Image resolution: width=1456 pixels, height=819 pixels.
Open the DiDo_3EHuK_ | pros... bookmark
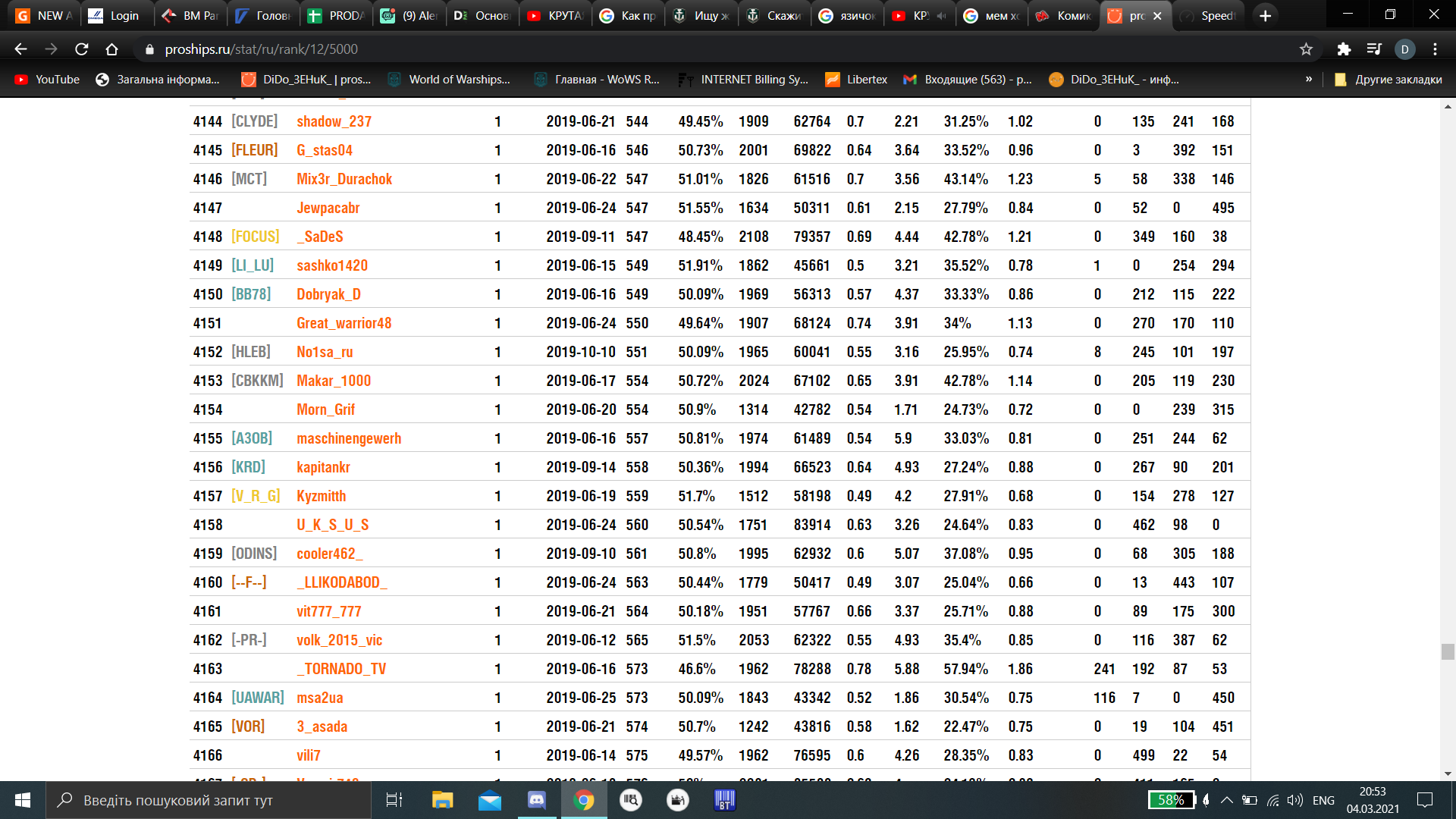click(x=306, y=79)
